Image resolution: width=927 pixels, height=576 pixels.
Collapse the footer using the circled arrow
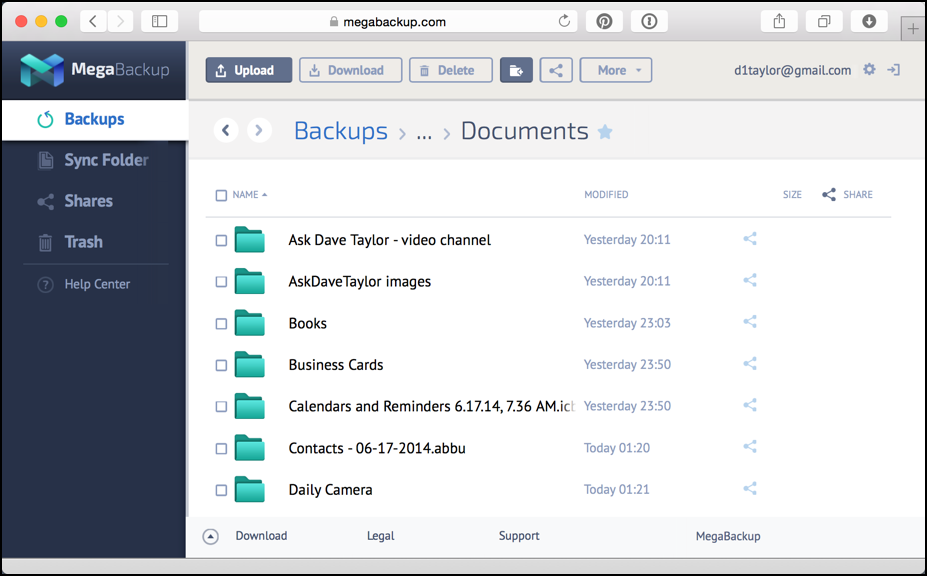coord(210,536)
